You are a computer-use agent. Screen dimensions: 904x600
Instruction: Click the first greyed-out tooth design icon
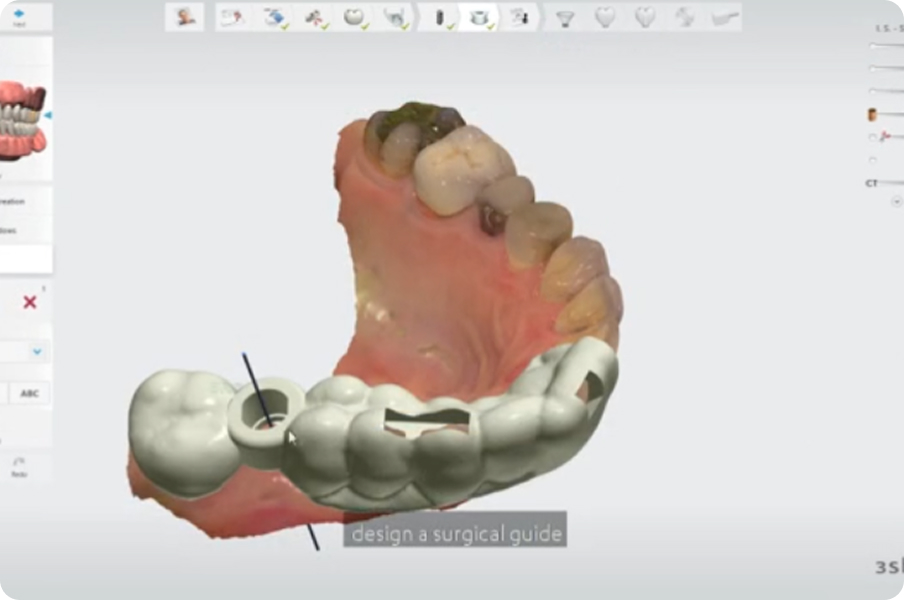[x=605, y=18]
